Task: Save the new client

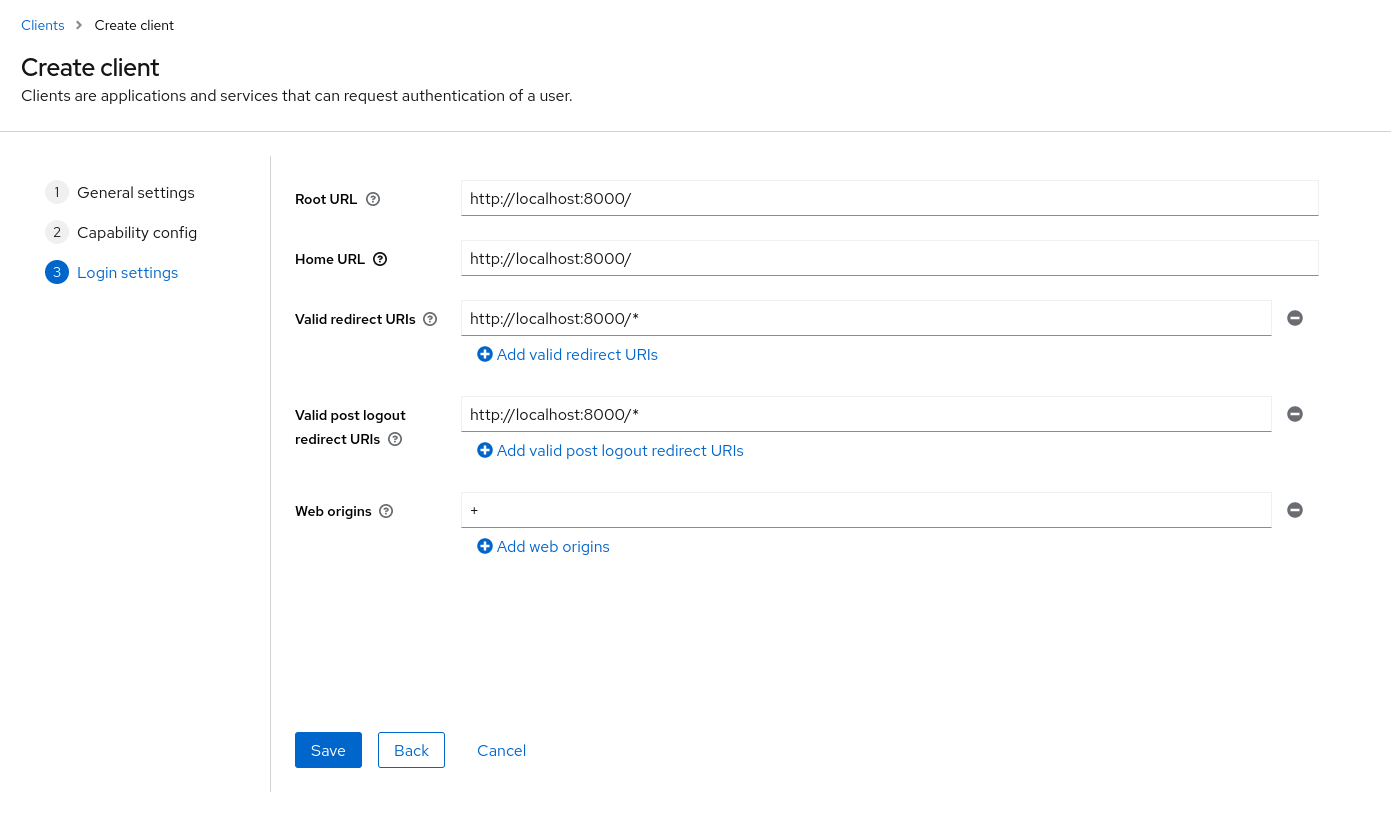Action: (x=328, y=750)
